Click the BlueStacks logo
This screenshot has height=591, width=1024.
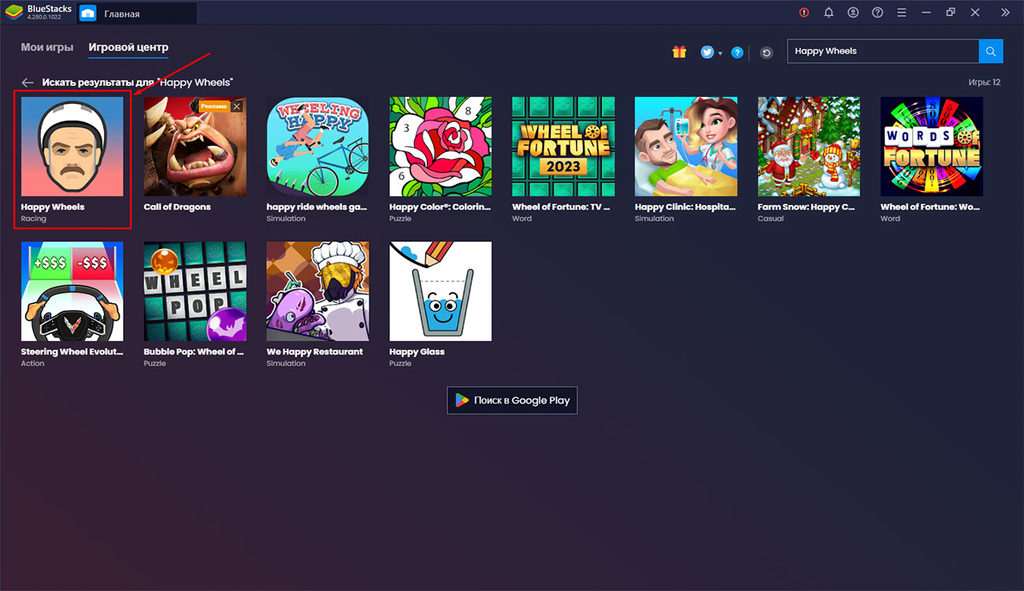point(14,12)
